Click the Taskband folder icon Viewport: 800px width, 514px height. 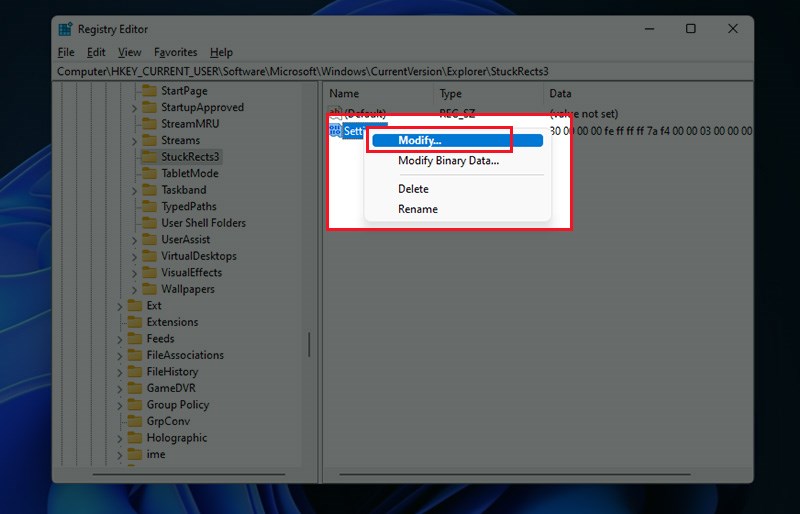149,190
